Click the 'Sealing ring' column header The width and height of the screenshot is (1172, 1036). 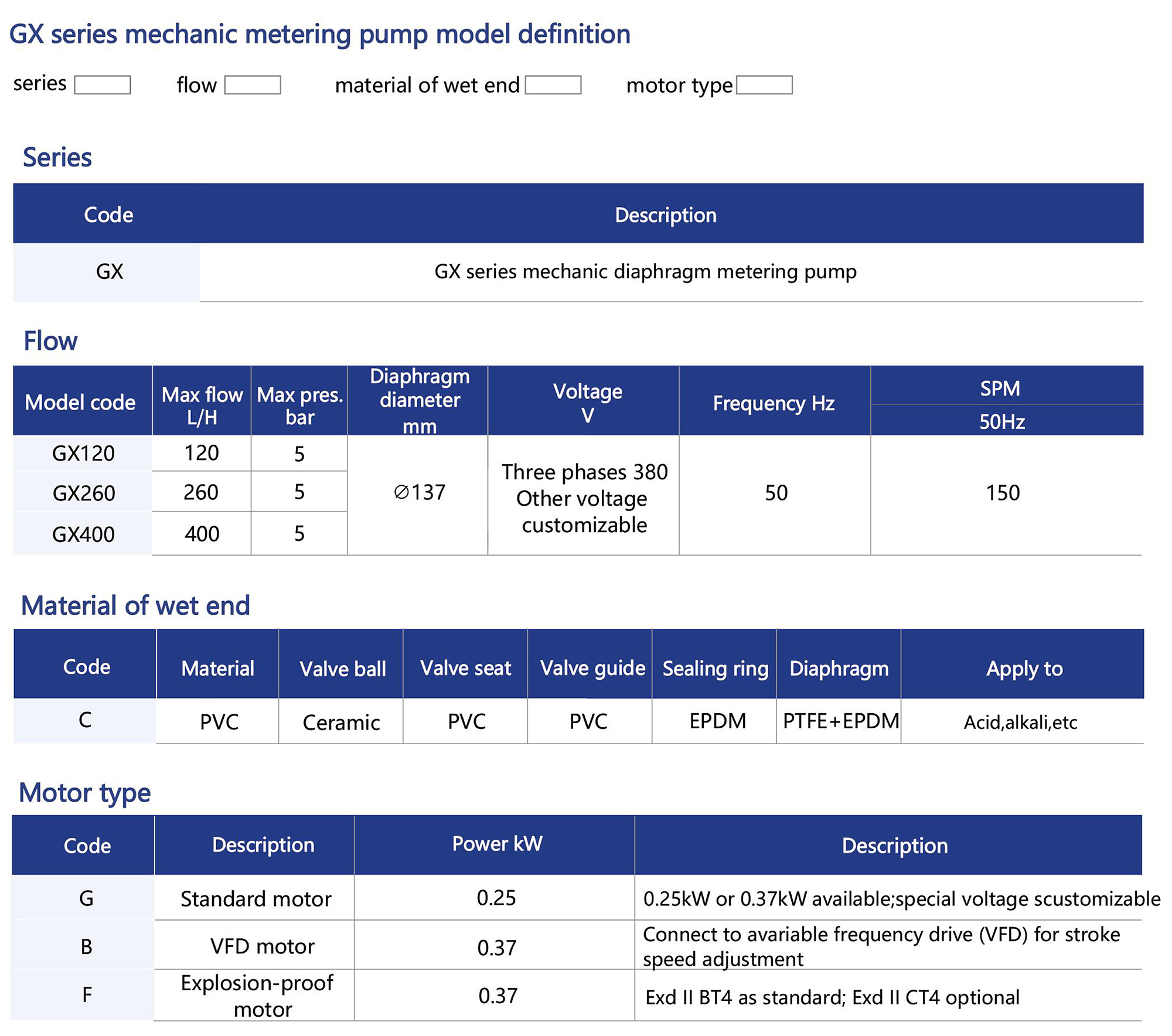(716, 669)
